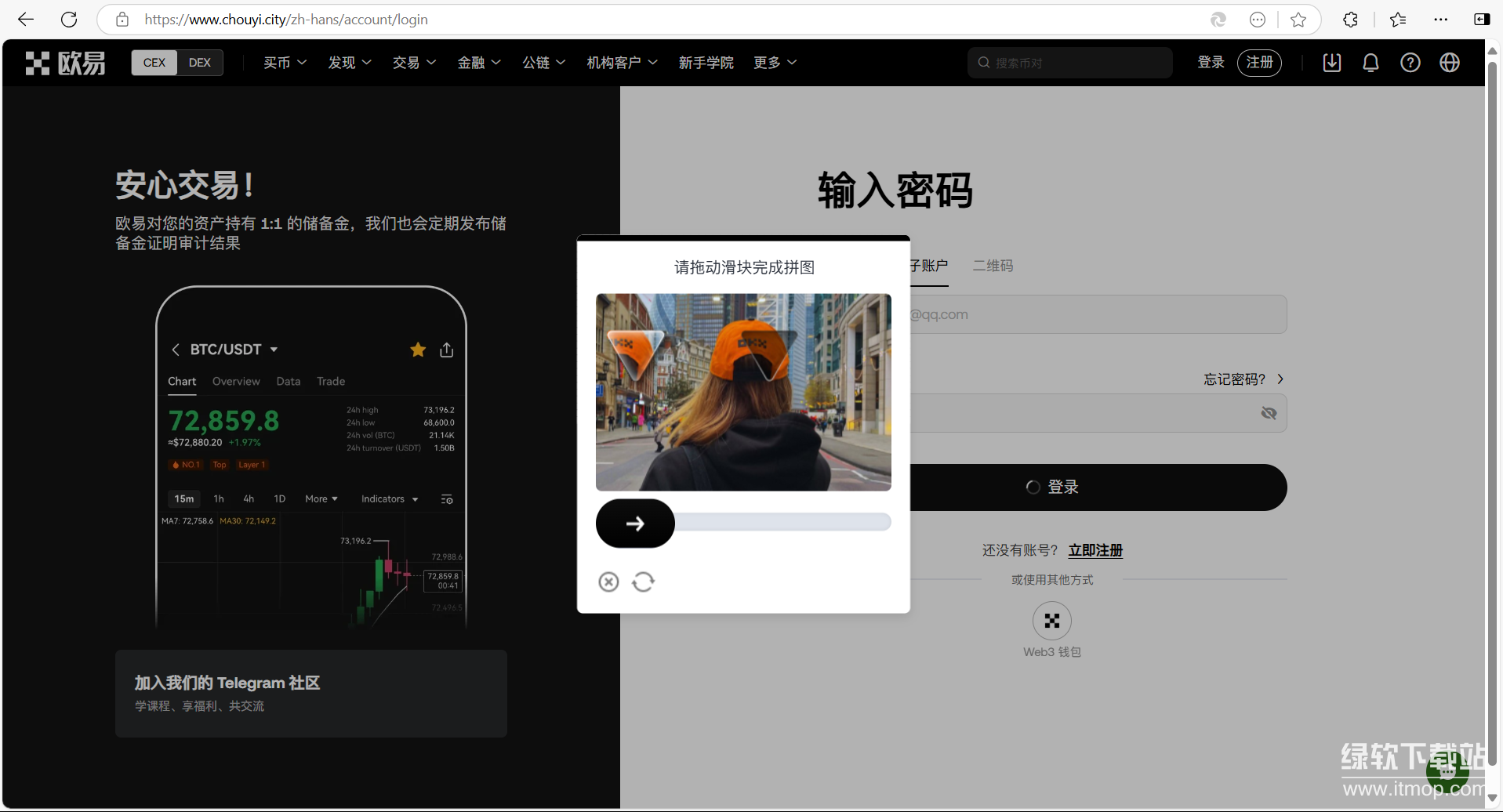This screenshot has height=812, width=1503.
Task: Select the Trade tab
Action: tap(331, 382)
